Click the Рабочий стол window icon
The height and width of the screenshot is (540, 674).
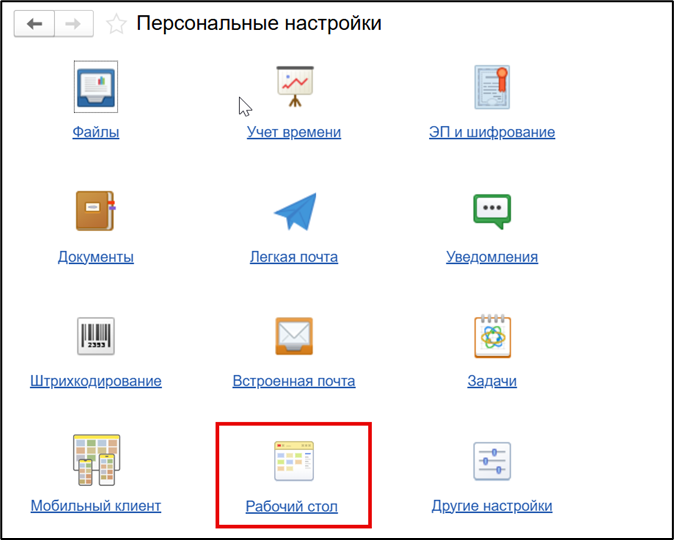(x=294, y=461)
